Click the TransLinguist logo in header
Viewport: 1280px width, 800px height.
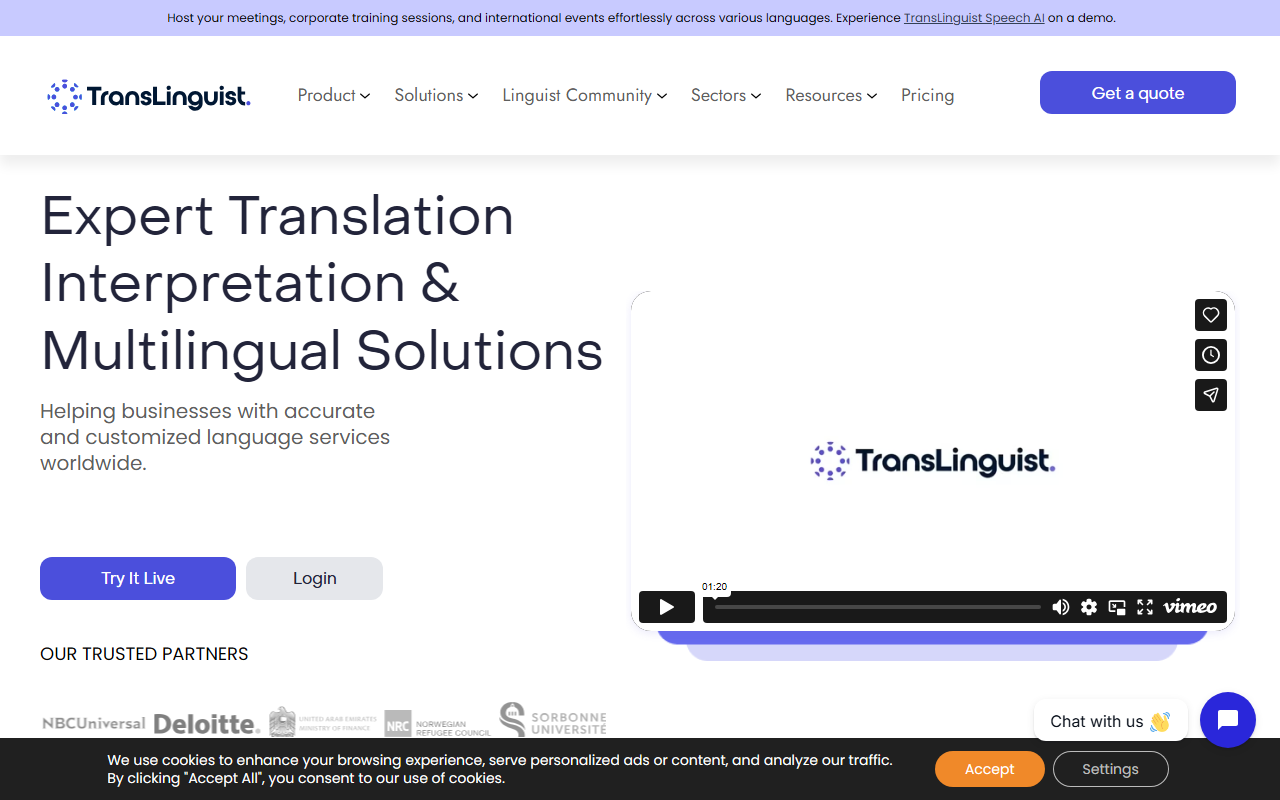click(x=148, y=96)
